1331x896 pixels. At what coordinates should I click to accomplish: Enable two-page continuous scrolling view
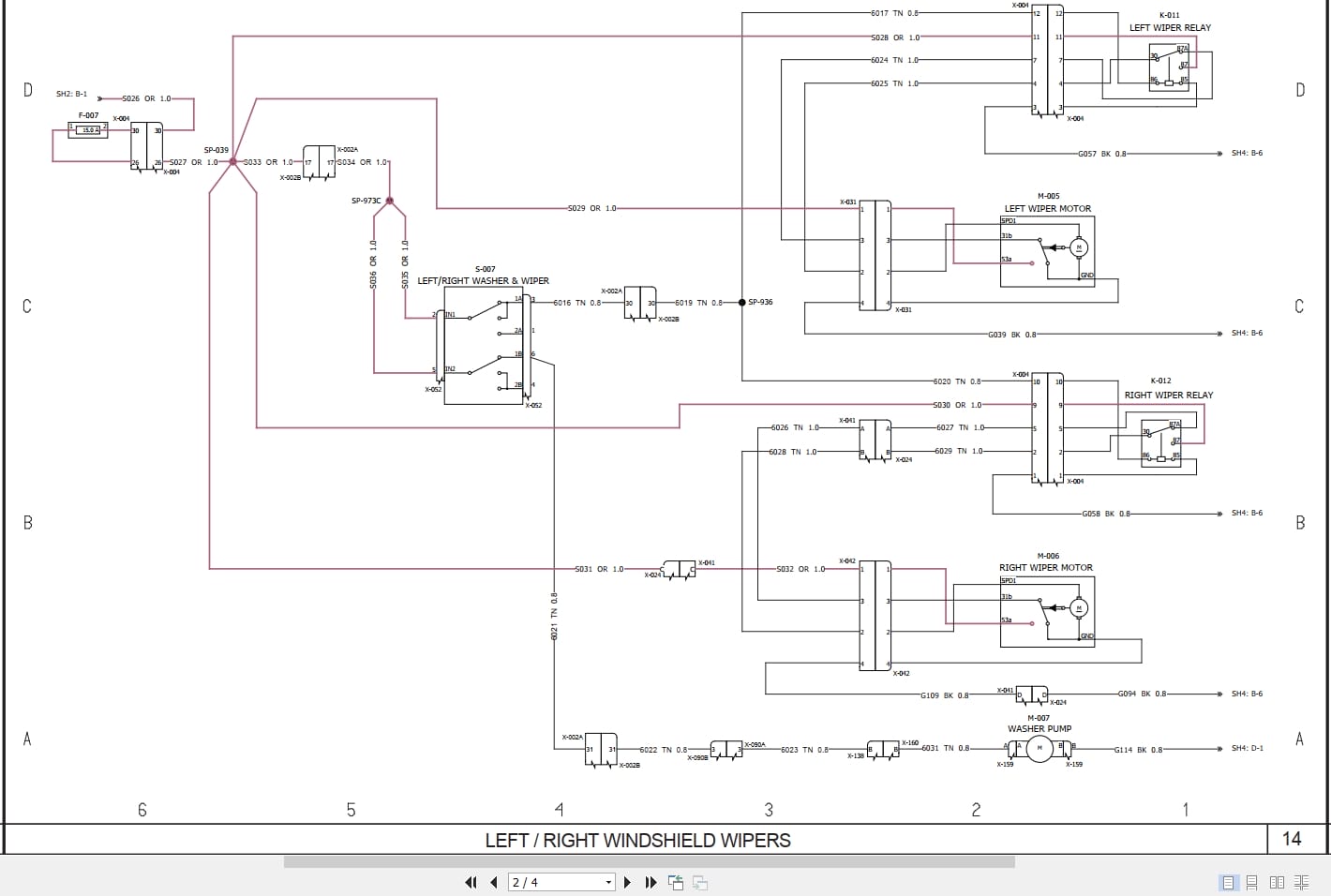click(x=1301, y=882)
